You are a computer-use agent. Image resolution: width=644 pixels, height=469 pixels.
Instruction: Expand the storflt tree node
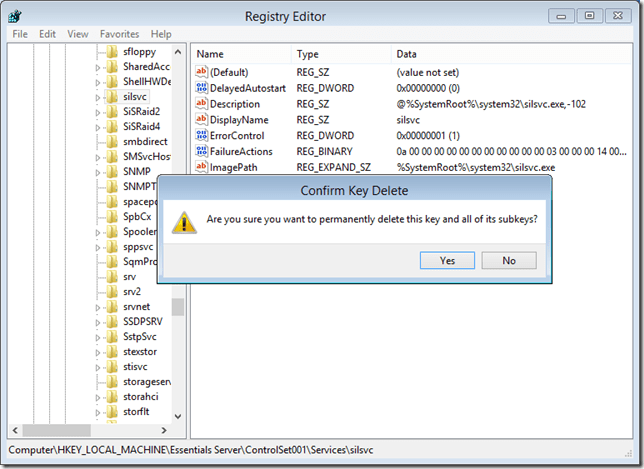pyautogui.click(x=98, y=413)
